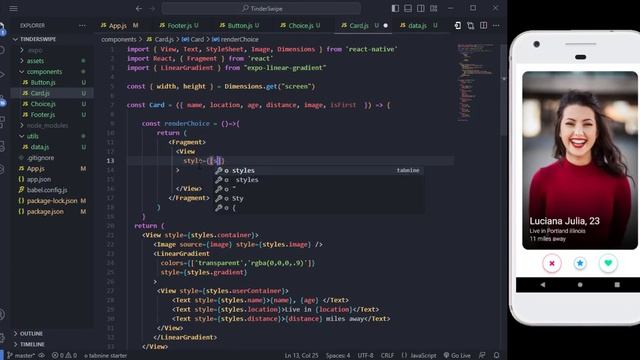Tap the blue star super-like button

point(580,263)
